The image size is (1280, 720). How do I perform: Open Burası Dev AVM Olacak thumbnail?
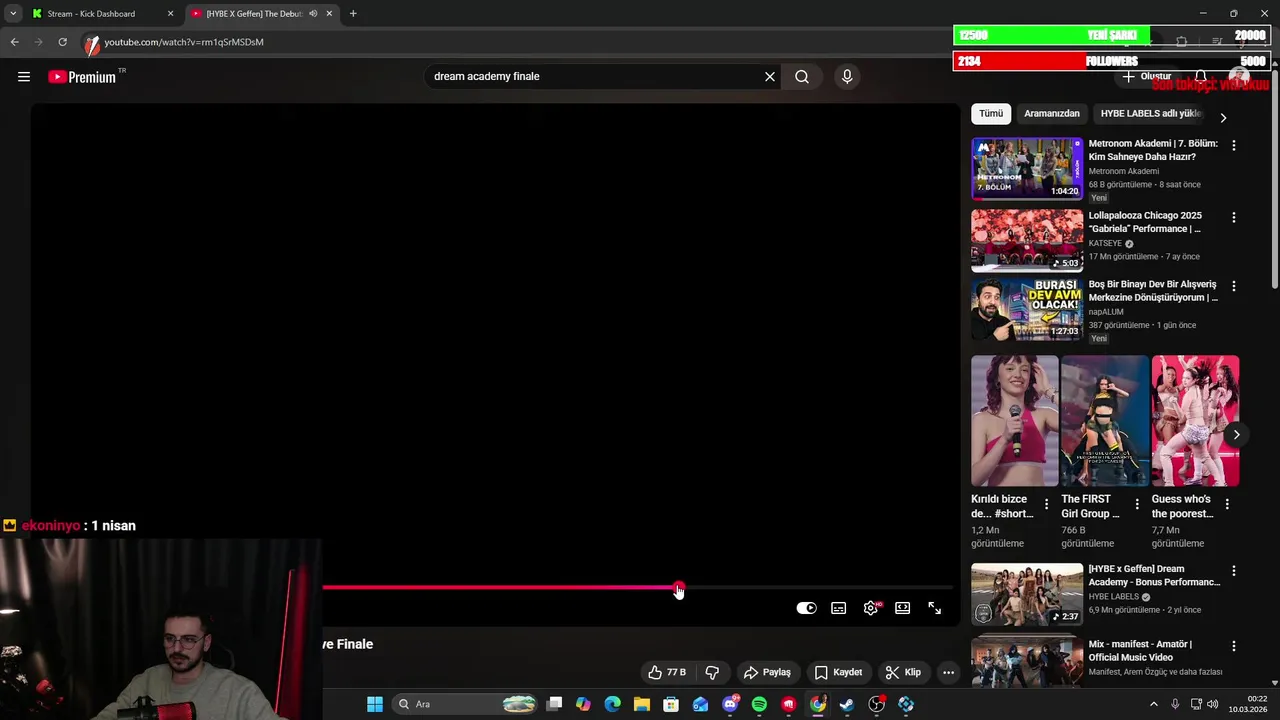coord(1027,311)
